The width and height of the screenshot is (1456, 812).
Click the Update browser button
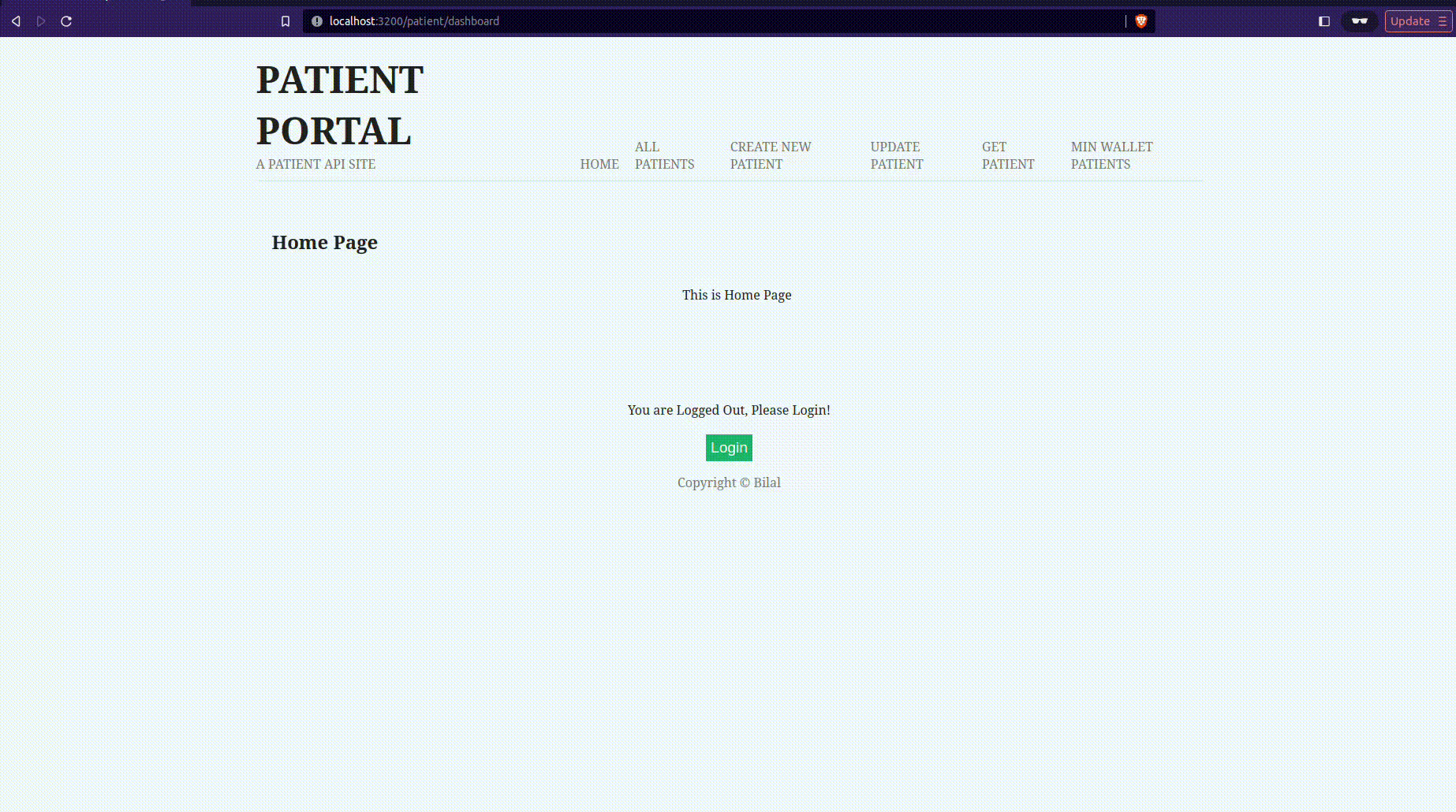pyautogui.click(x=1418, y=21)
